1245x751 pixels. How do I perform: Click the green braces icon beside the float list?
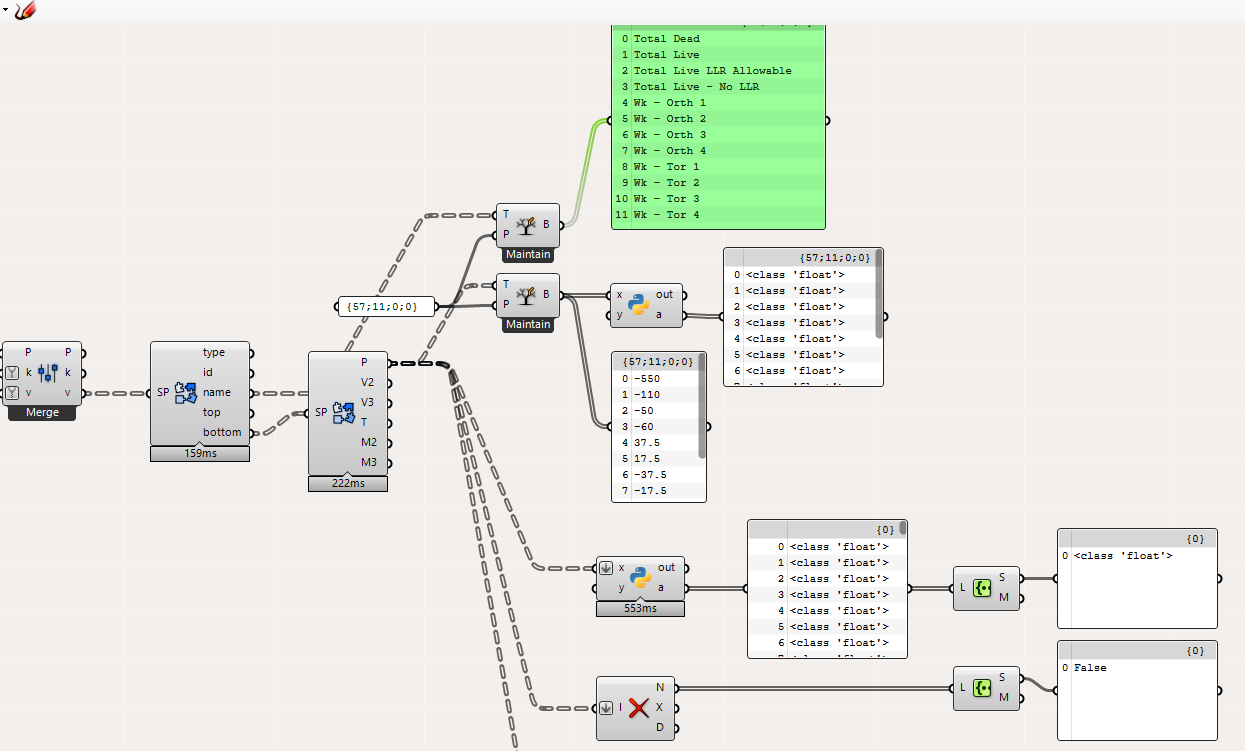point(983,588)
